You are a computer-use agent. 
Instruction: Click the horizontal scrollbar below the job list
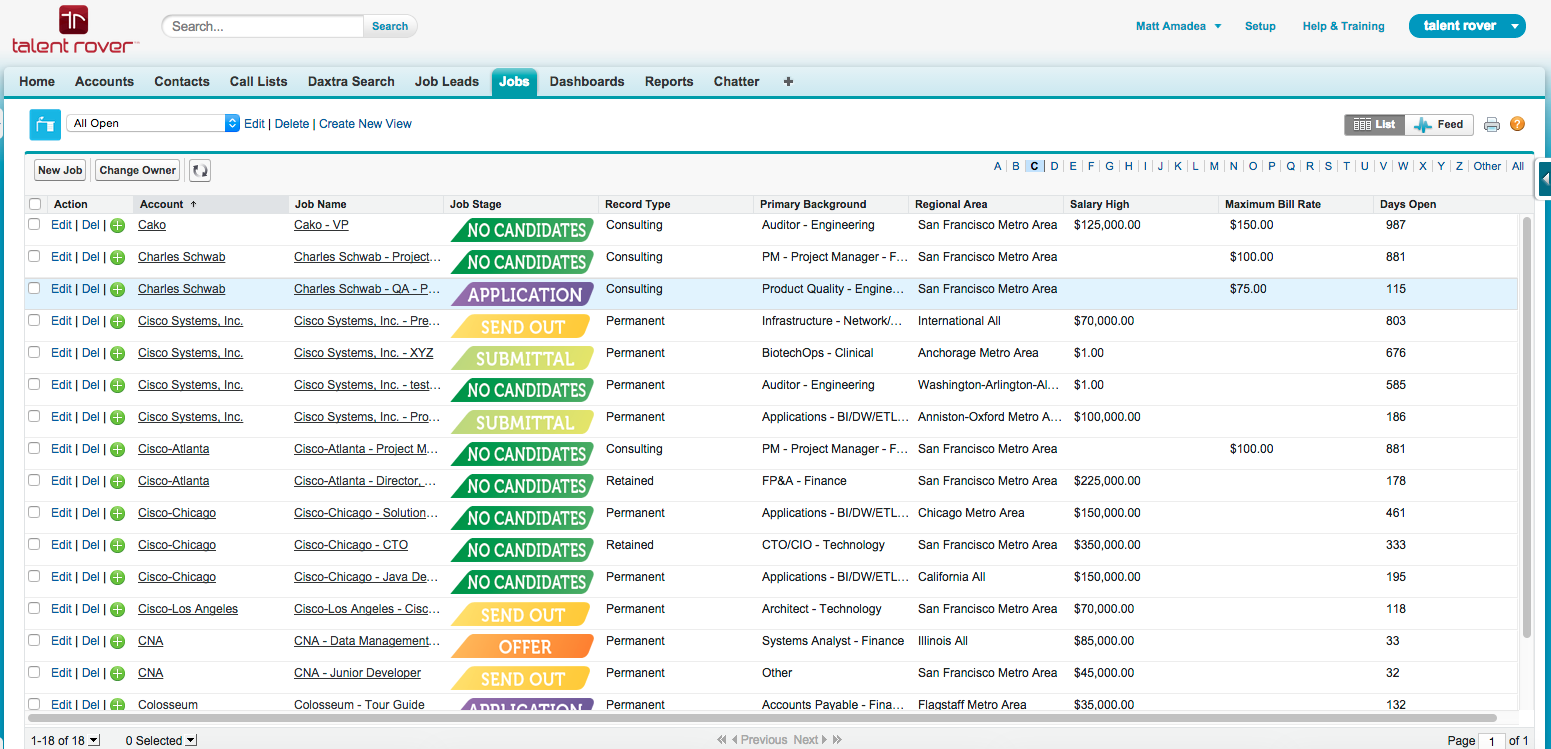point(762,717)
